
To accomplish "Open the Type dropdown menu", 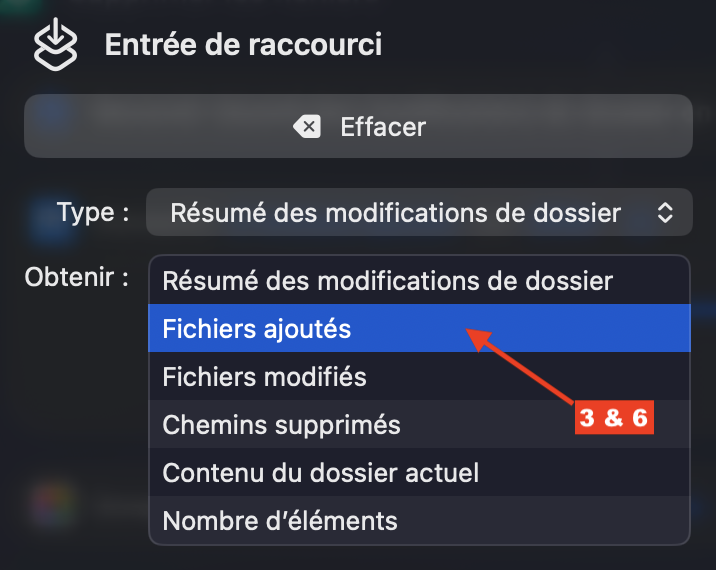I will click(418, 212).
